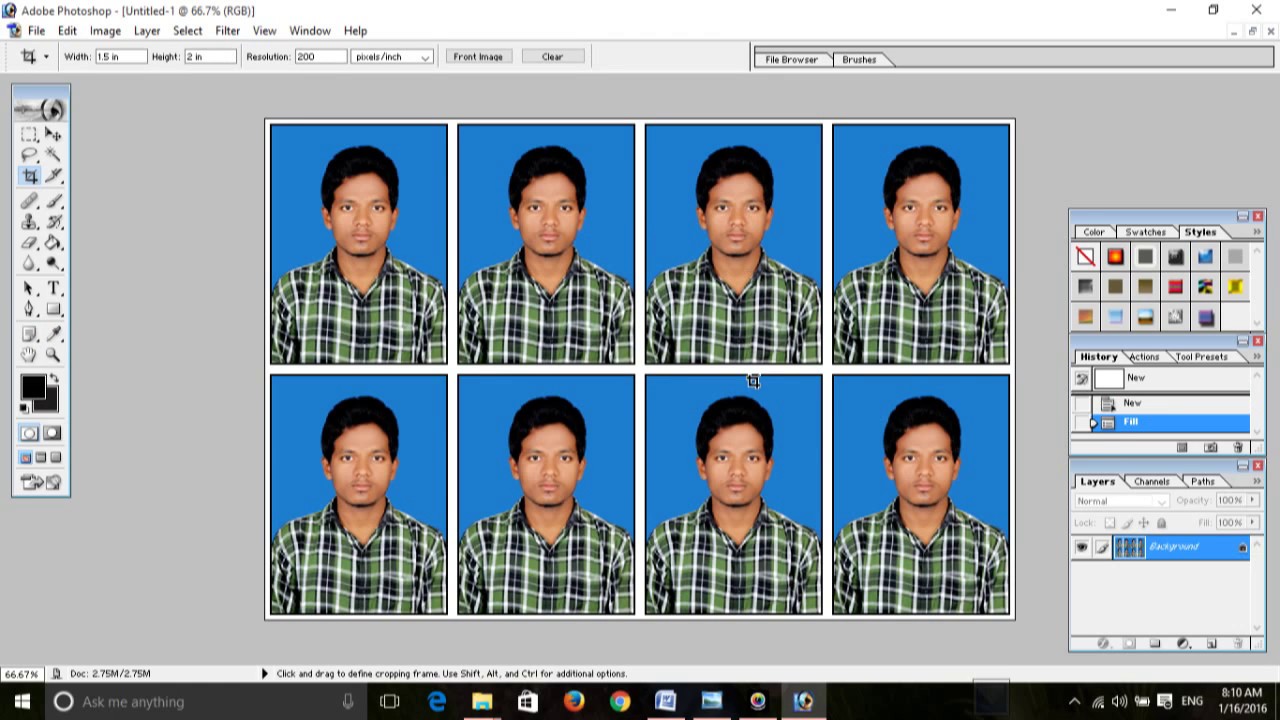1280x720 pixels.
Task: Open the Filter menu
Action: (x=227, y=31)
